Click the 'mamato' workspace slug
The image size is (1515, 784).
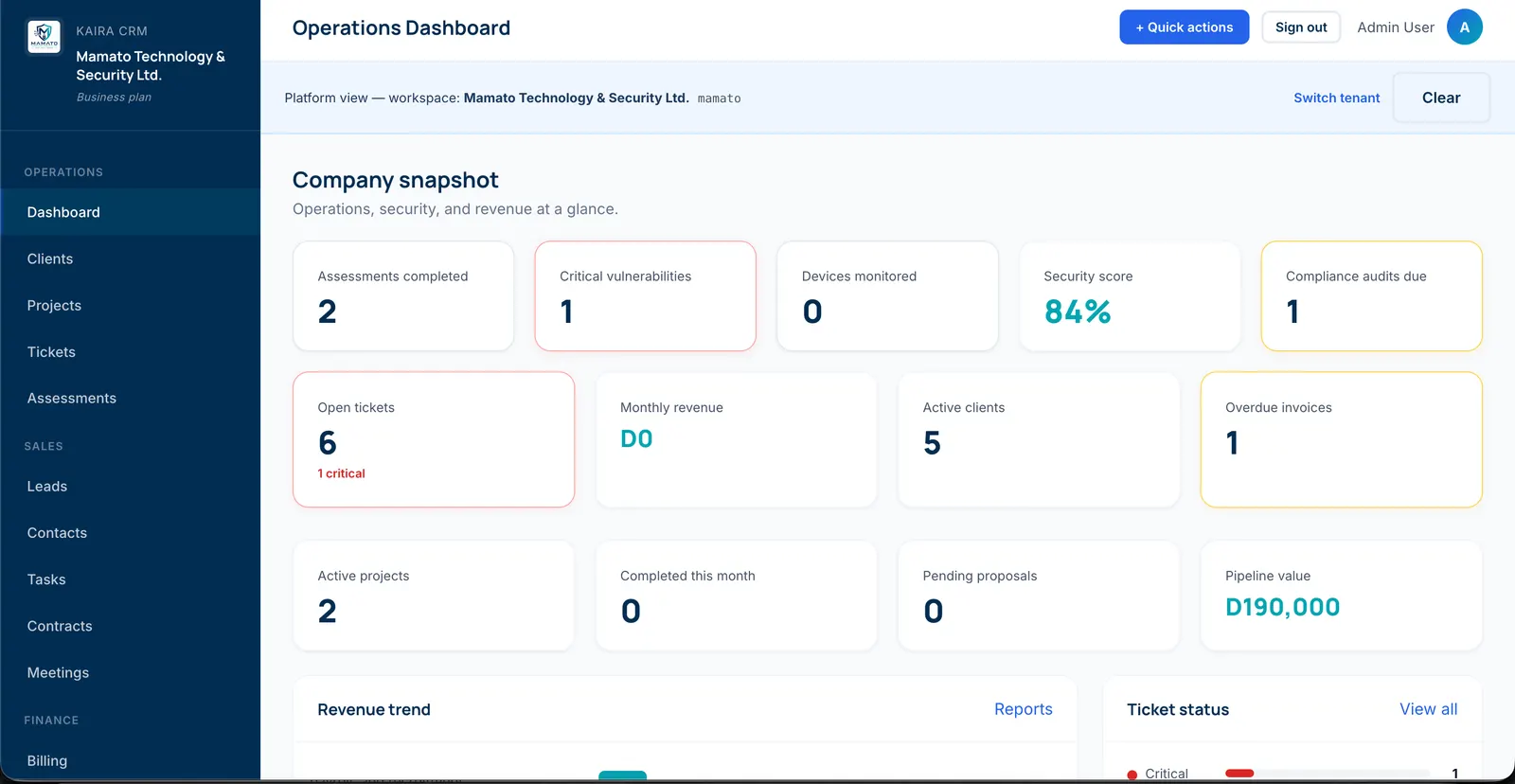point(719,98)
